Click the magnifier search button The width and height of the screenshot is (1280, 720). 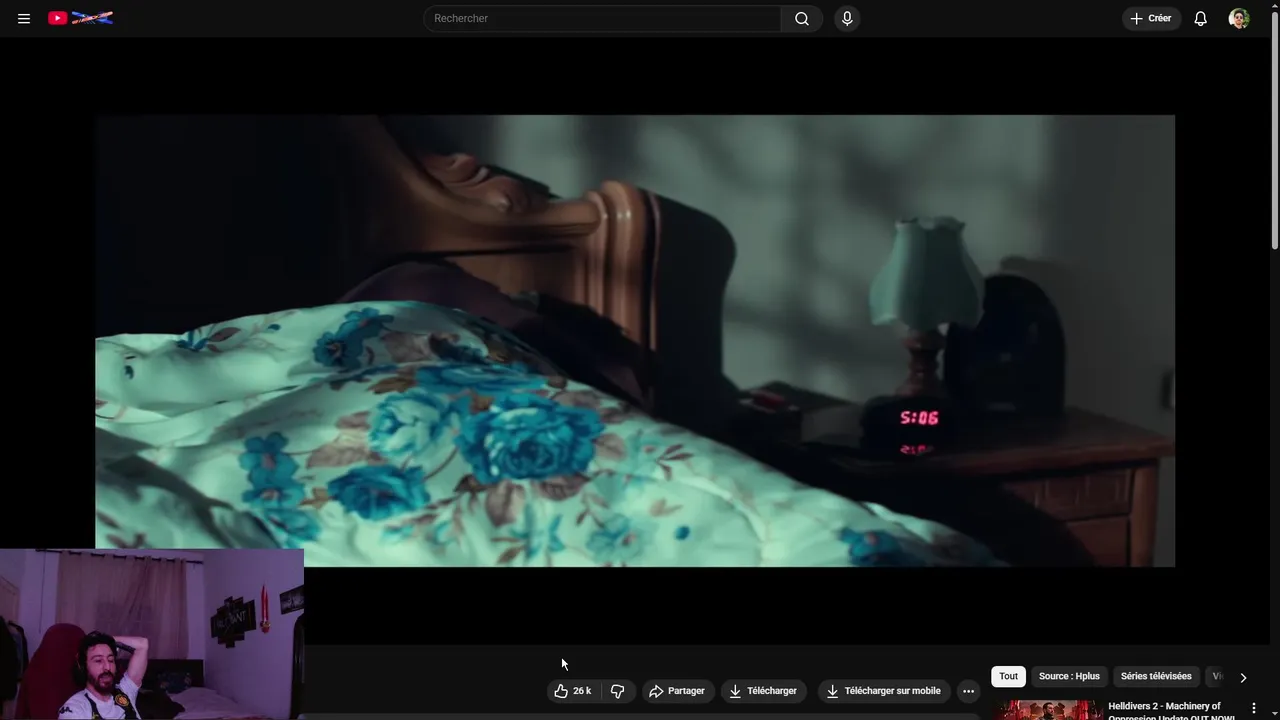point(802,18)
